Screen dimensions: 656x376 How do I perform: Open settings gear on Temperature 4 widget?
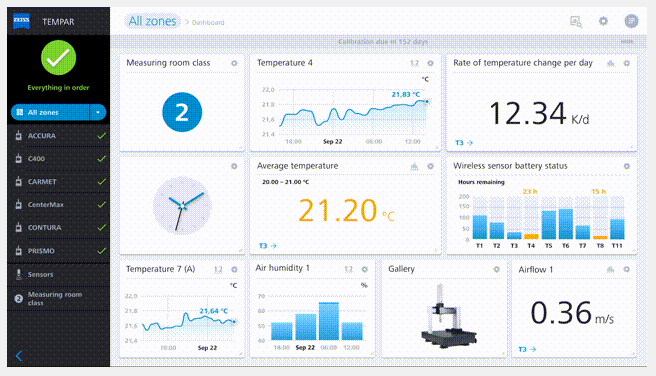(x=430, y=63)
